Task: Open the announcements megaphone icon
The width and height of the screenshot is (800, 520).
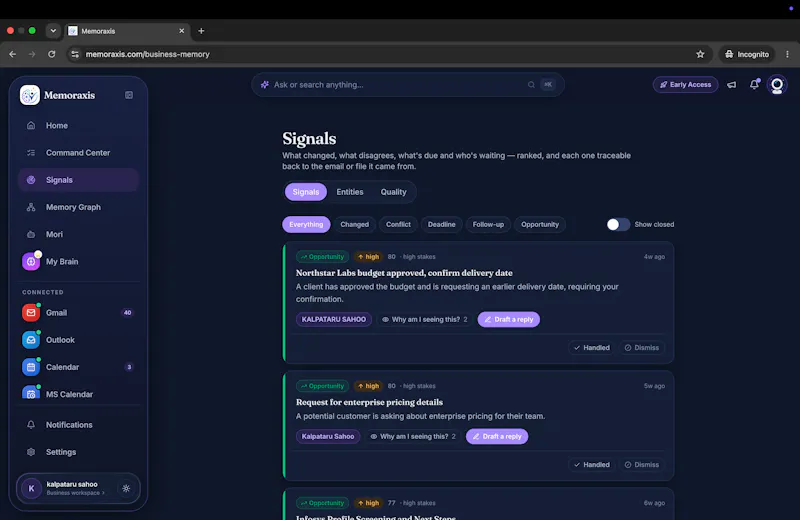Action: click(732, 85)
